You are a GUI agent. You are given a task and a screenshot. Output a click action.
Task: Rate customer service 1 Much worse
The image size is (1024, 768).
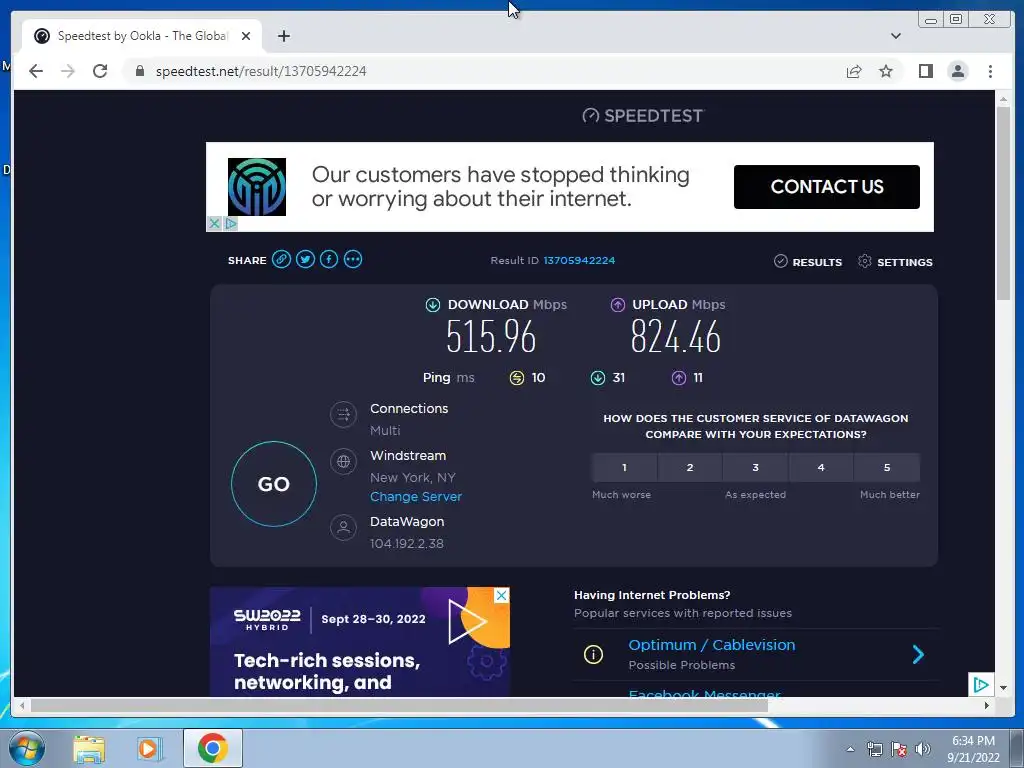pyautogui.click(x=624, y=468)
